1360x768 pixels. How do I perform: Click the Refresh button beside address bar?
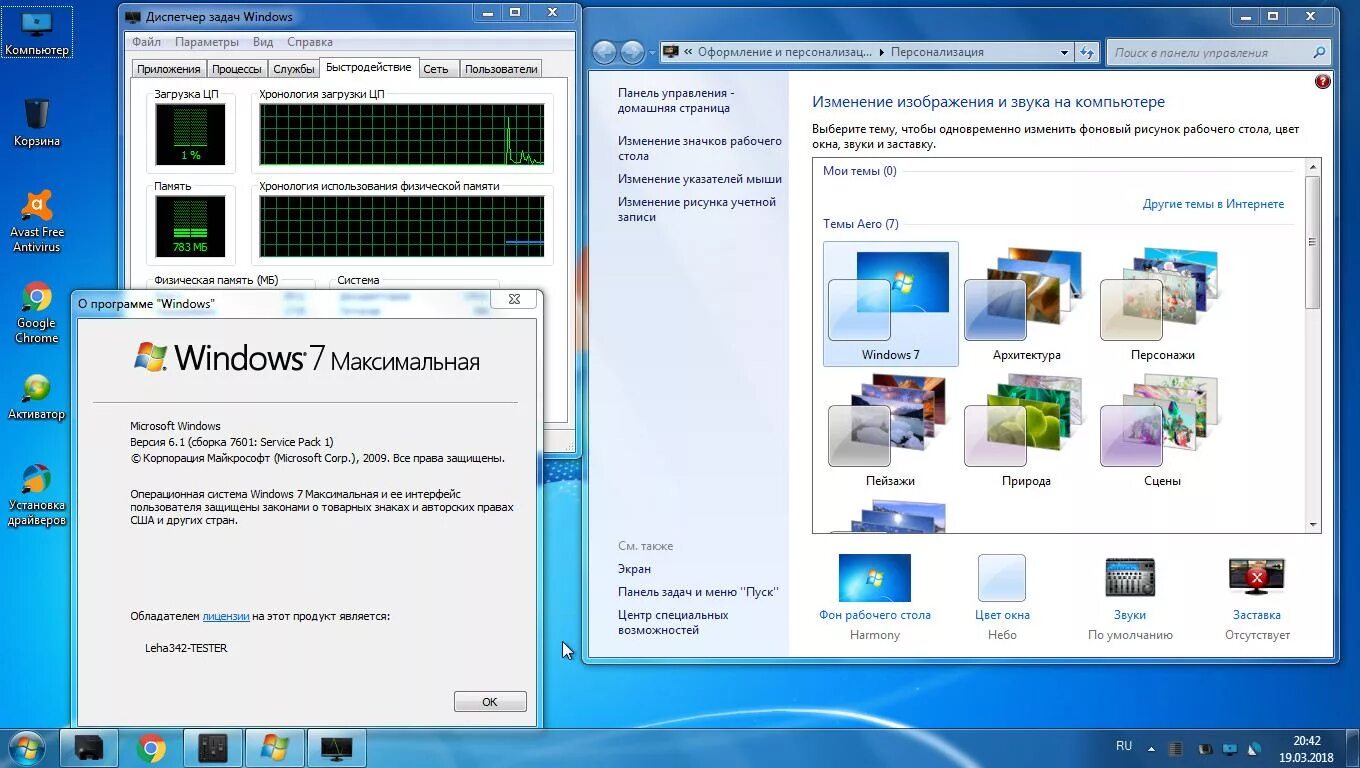coord(1088,52)
